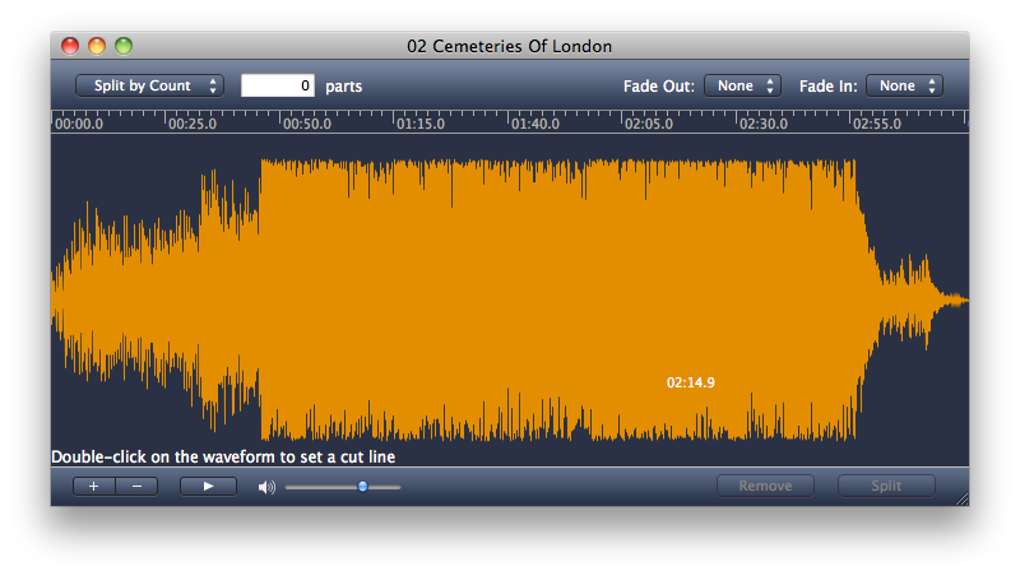The width and height of the screenshot is (1020, 576).
Task: Zoom in waveform with plus button
Action: pos(94,486)
